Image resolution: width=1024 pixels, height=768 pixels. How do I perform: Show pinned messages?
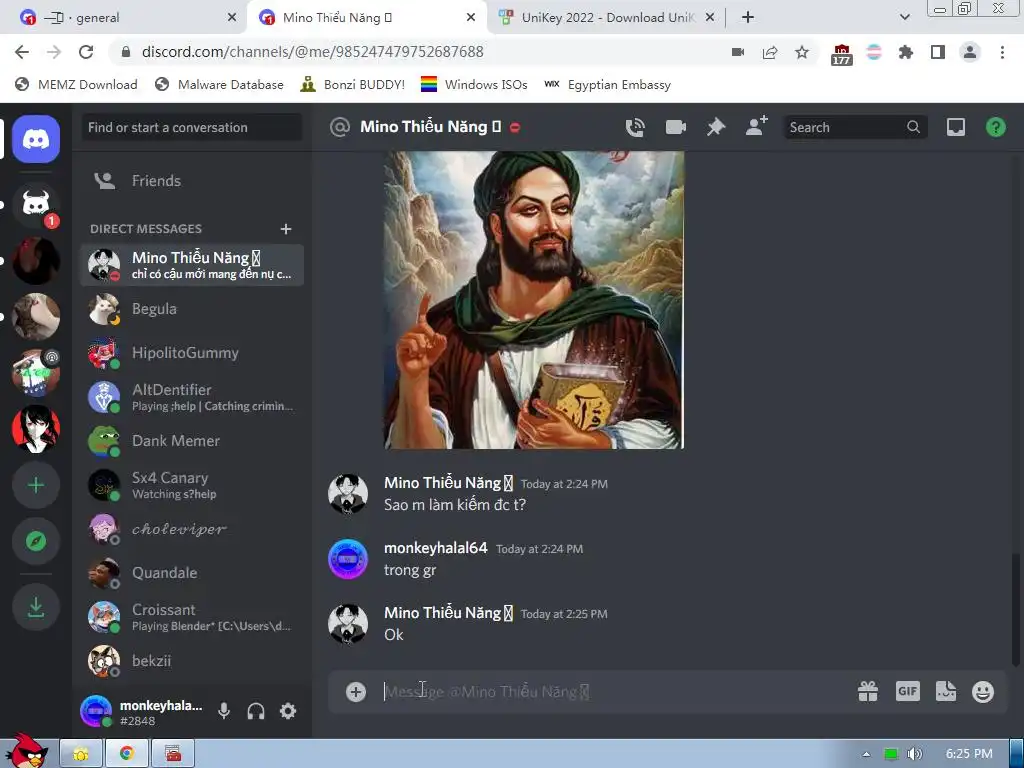[716, 127]
